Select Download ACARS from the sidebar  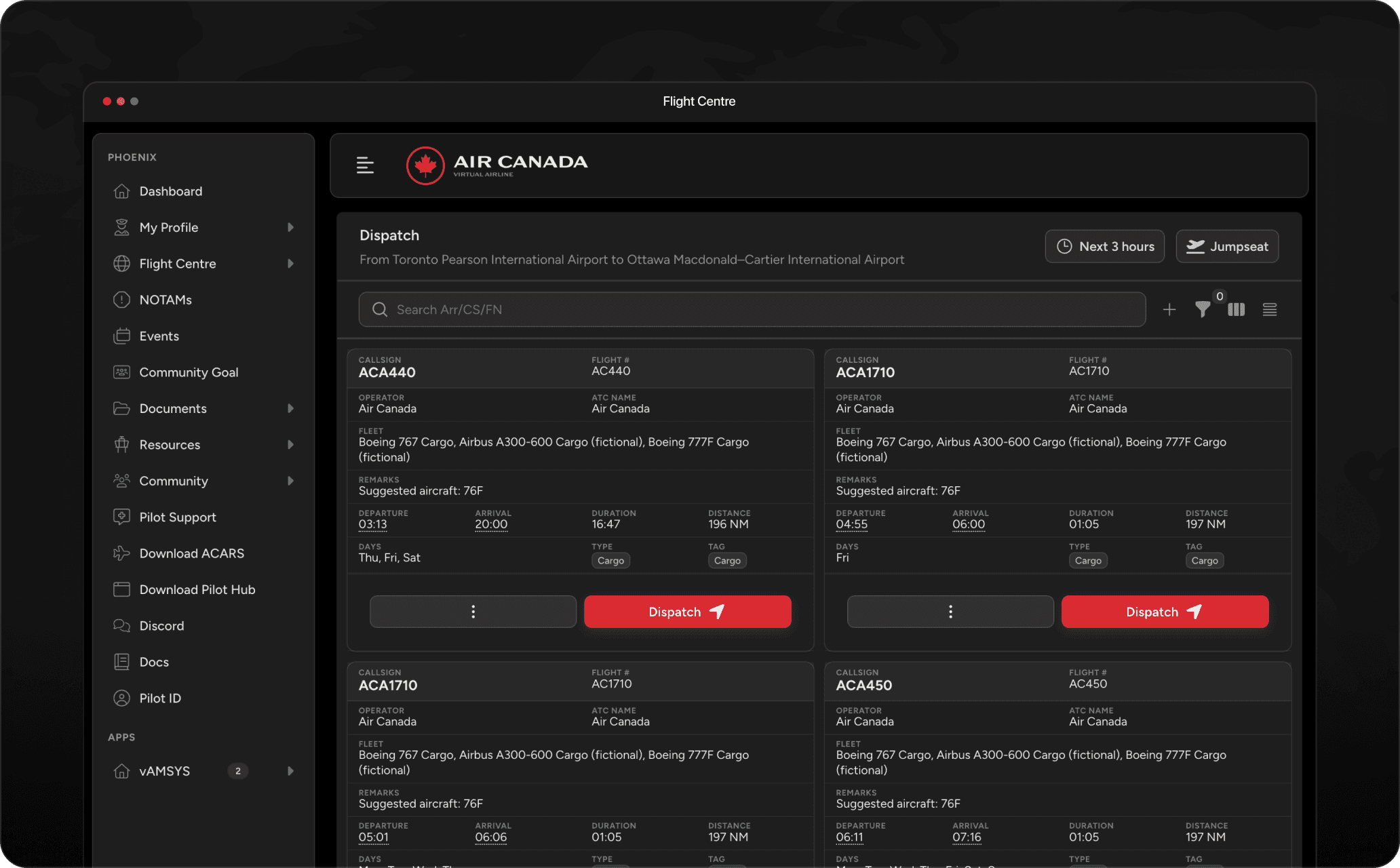click(192, 553)
